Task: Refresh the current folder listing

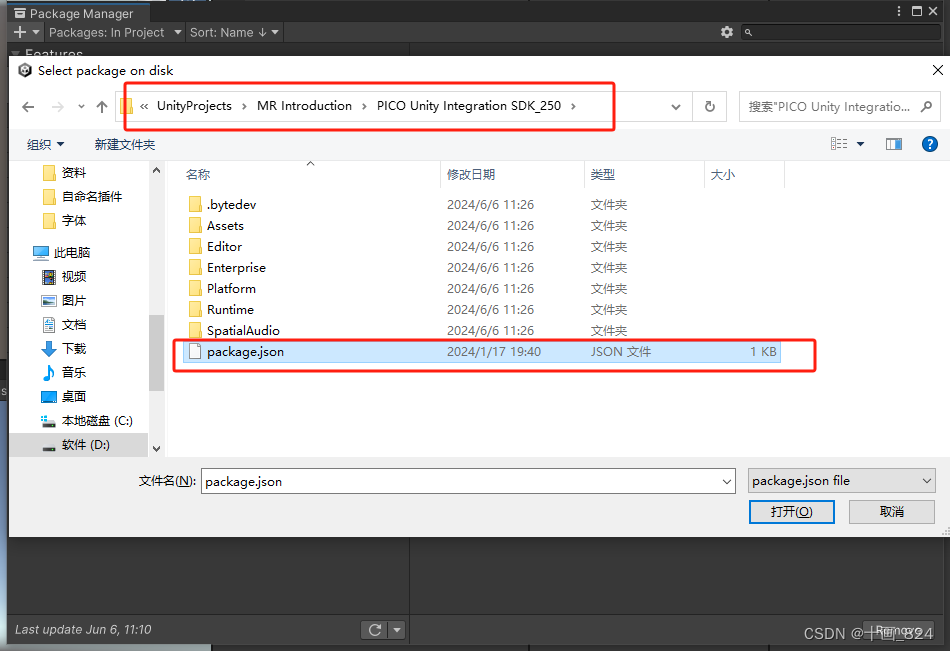Action: pos(709,107)
